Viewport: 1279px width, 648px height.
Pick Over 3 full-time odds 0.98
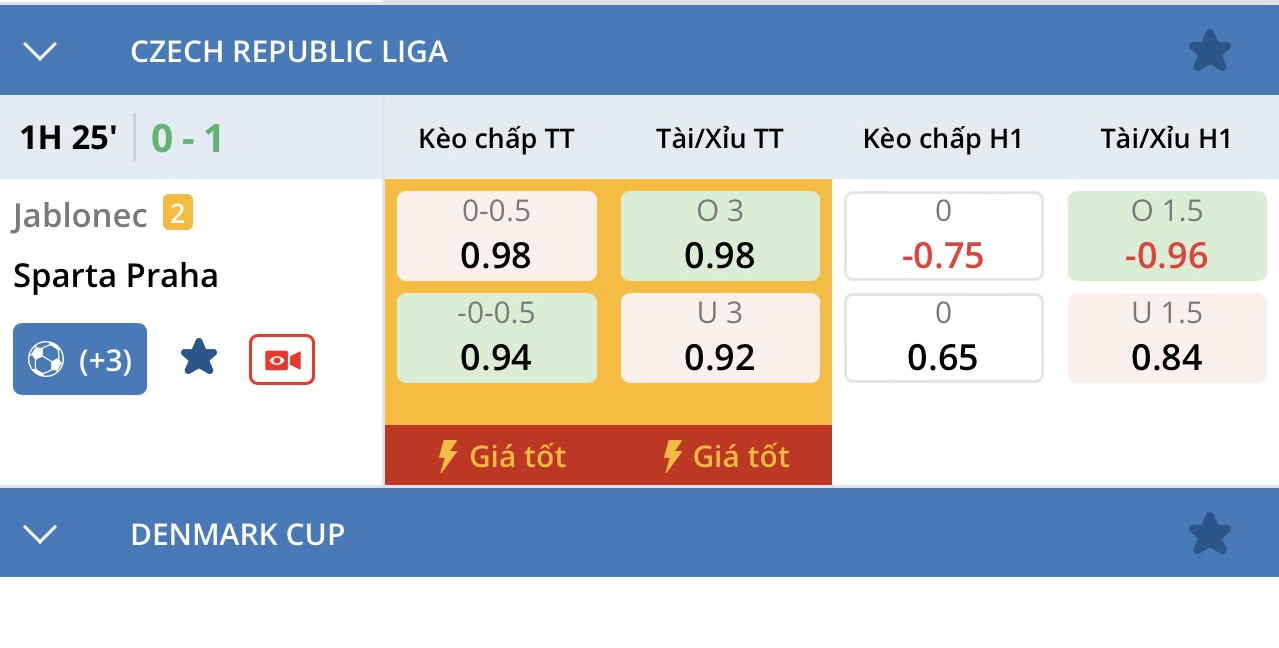coord(720,236)
